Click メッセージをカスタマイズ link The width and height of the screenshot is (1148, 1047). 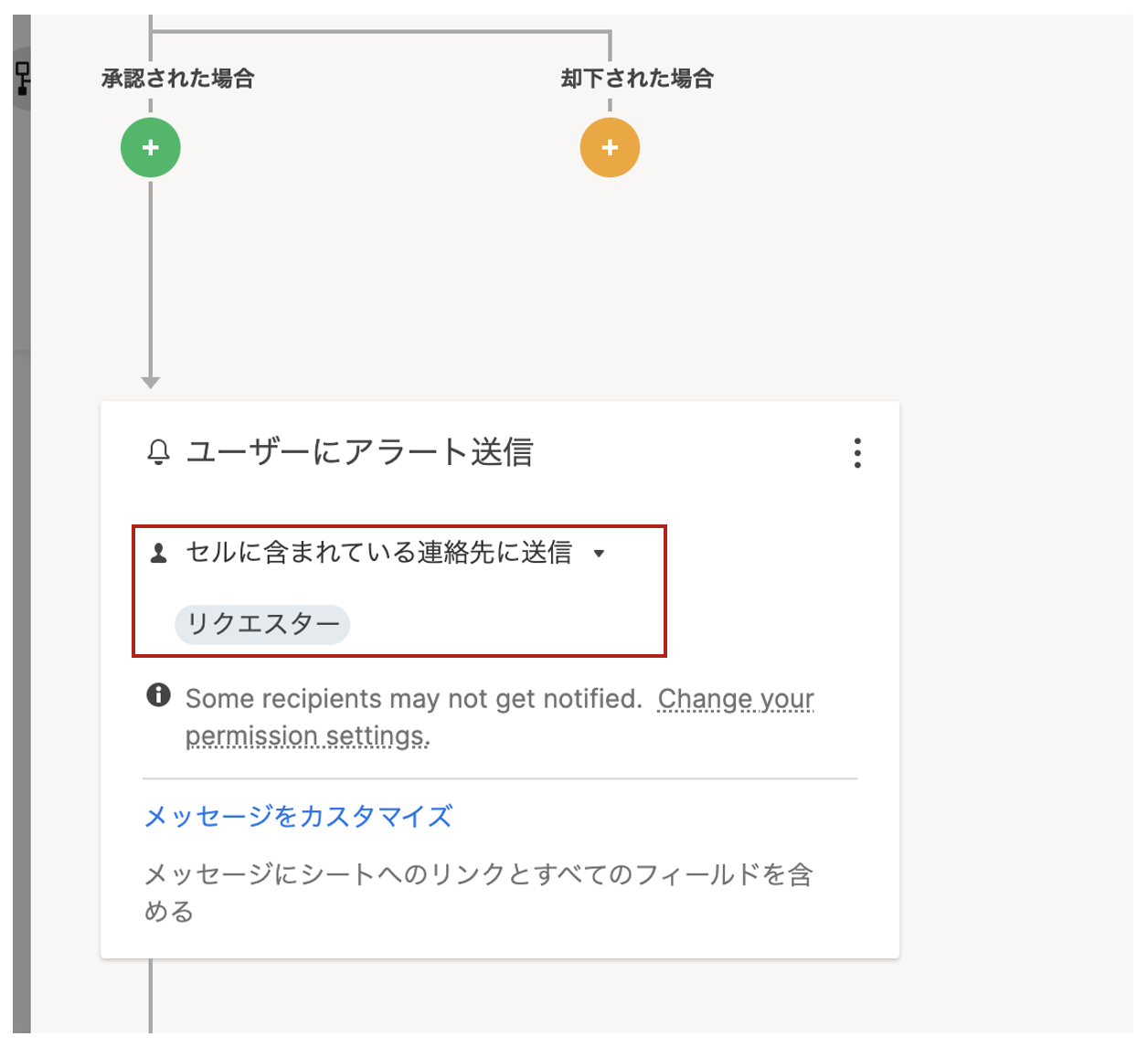[298, 816]
